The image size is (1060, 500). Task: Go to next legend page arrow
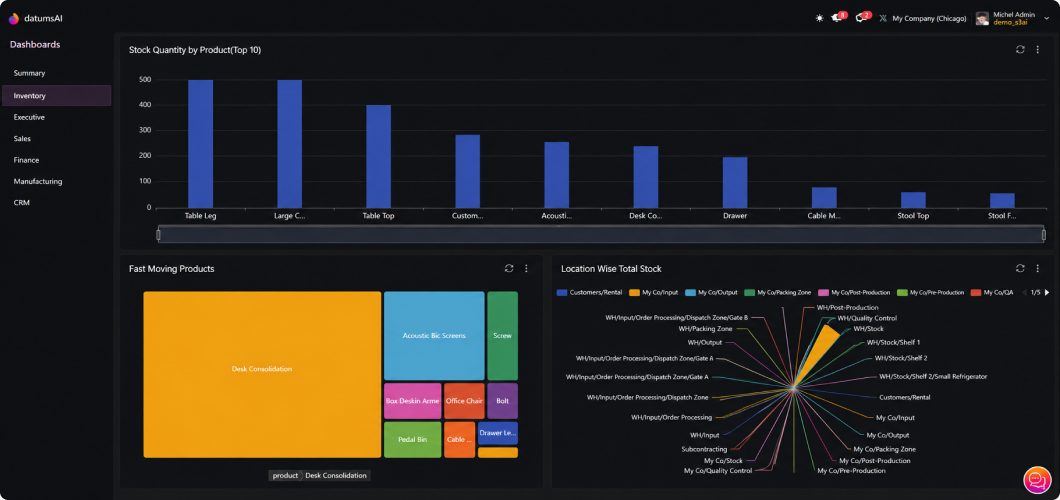[x=1047, y=293]
